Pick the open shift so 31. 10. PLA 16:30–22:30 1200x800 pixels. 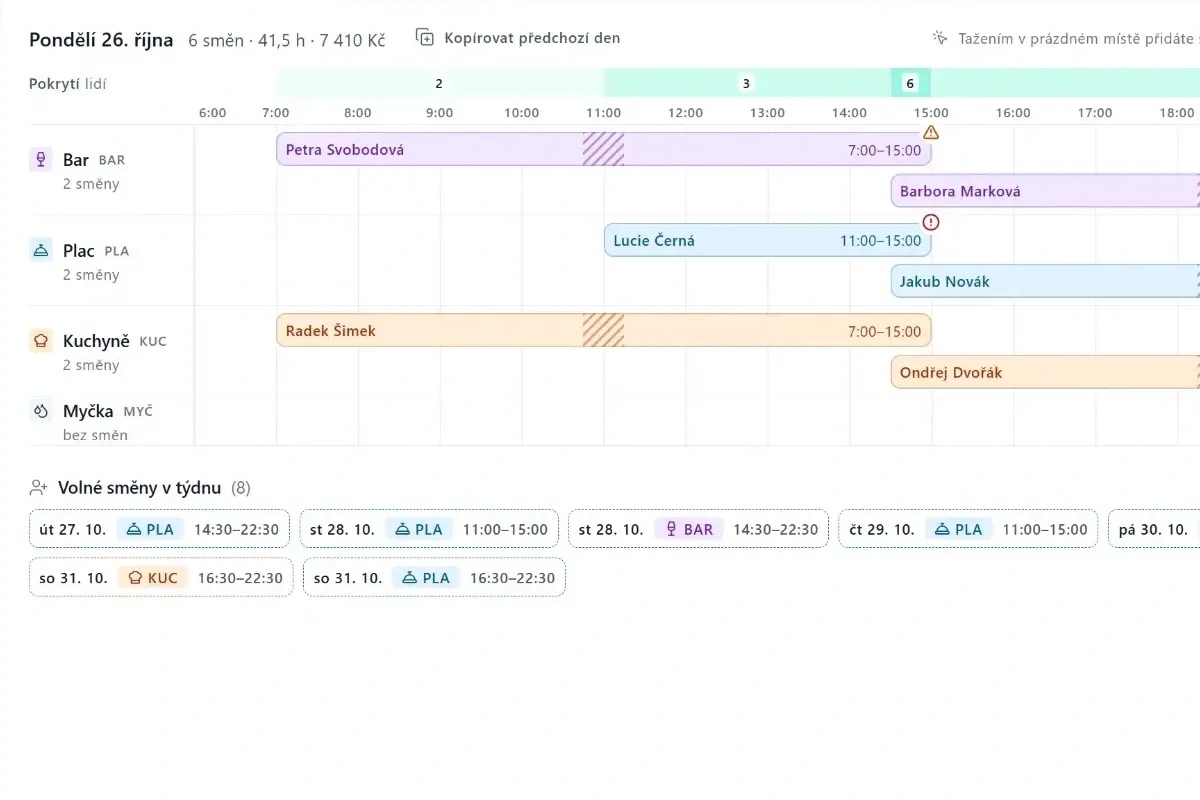[434, 578]
